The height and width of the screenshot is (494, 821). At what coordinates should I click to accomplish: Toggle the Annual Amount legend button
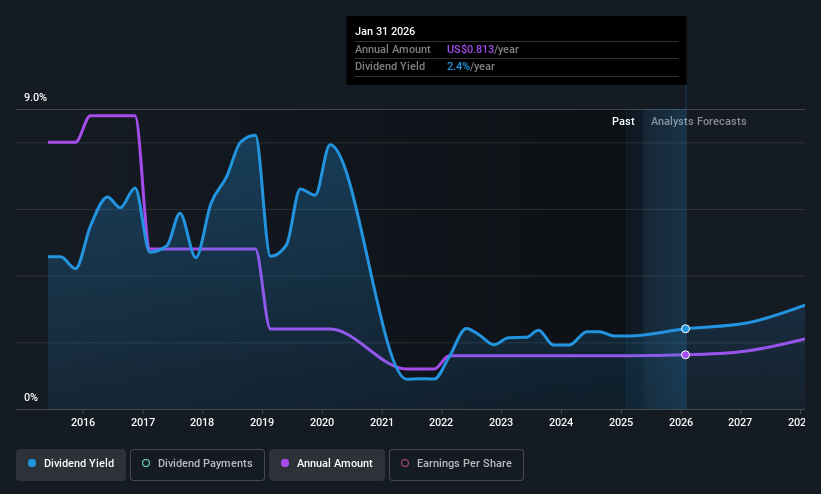[327, 465]
